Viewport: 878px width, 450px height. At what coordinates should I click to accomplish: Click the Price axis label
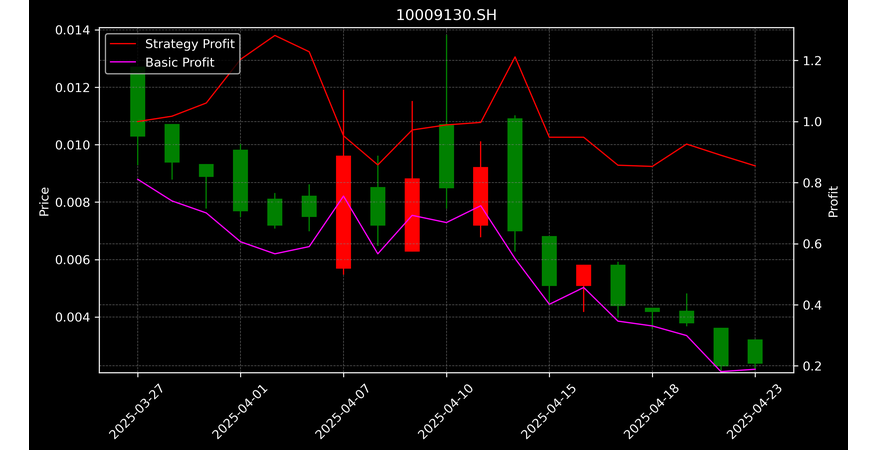pos(44,201)
